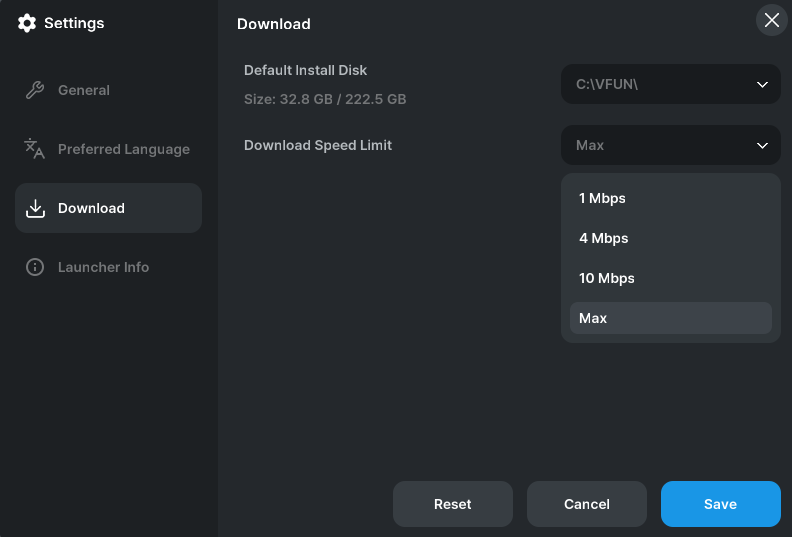Reset settings to defaults
Image resolution: width=792 pixels, height=537 pixels.
(x=453, y=504)
